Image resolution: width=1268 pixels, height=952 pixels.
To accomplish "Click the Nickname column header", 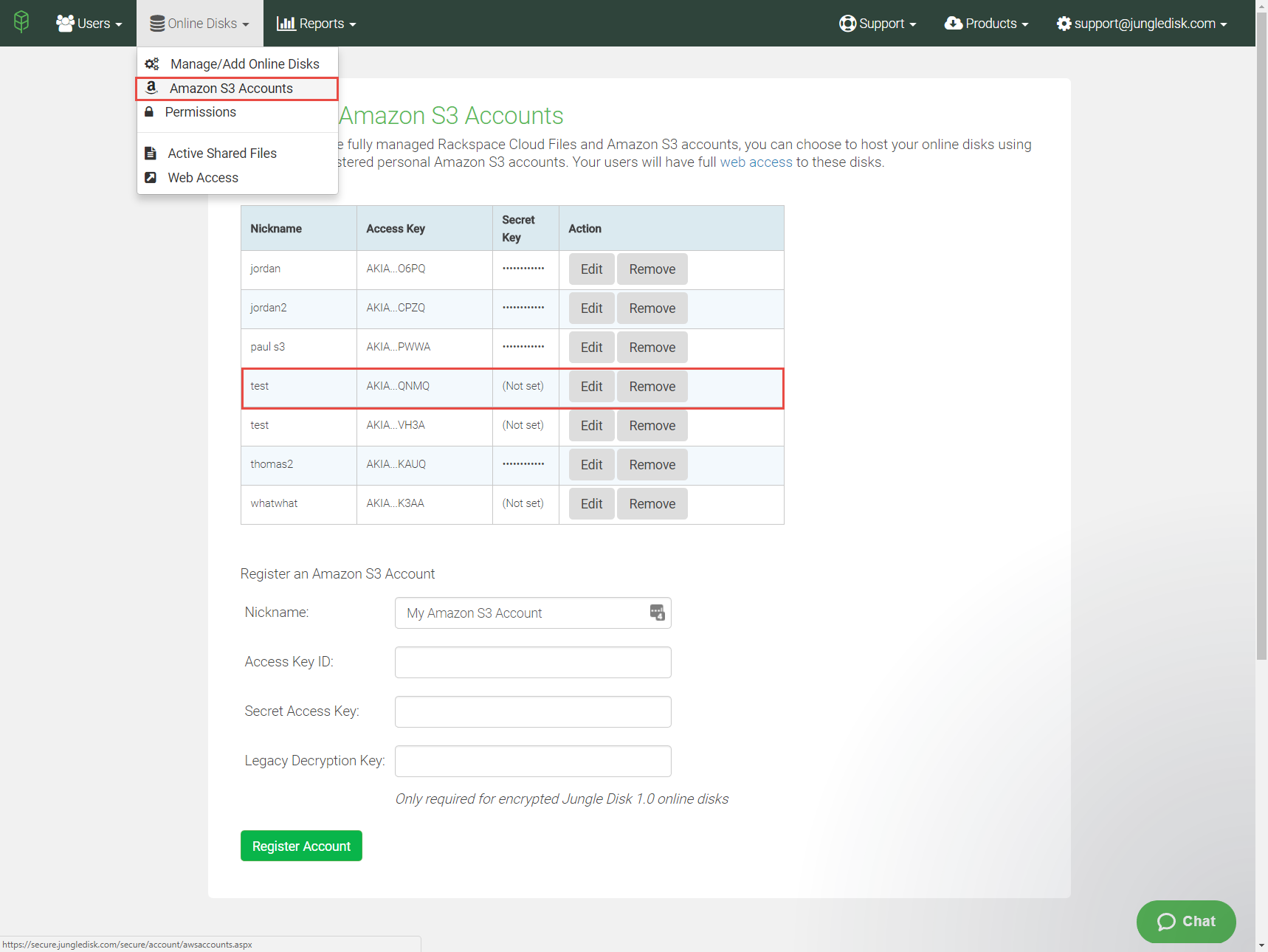I will click(x=299, y=229).
